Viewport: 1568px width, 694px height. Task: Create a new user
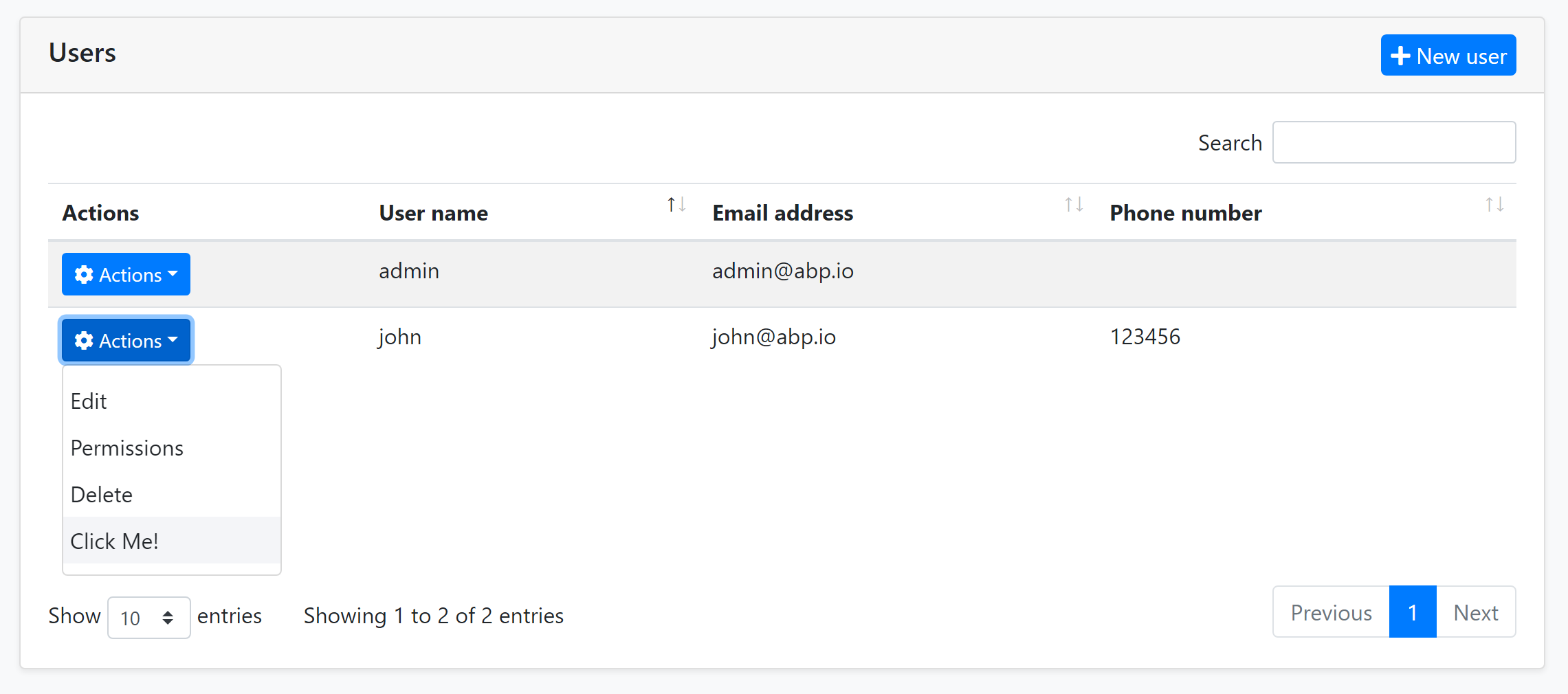click(x=1448, y=55)
